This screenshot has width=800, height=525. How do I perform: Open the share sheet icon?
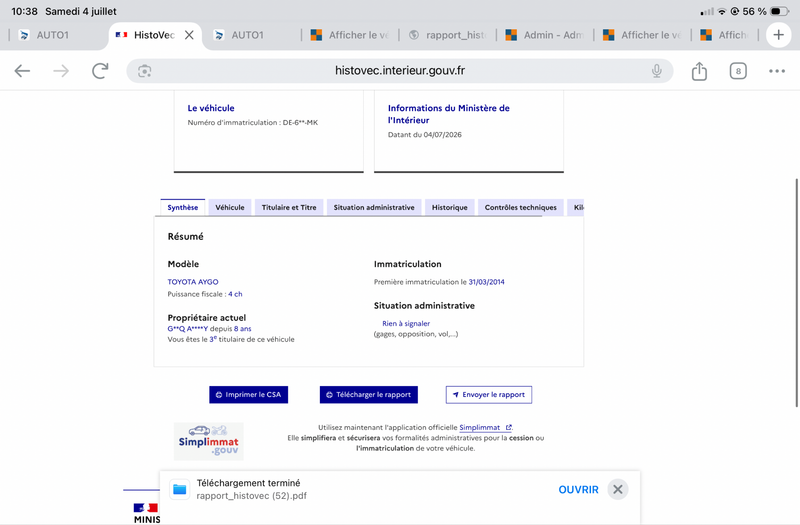699,71
